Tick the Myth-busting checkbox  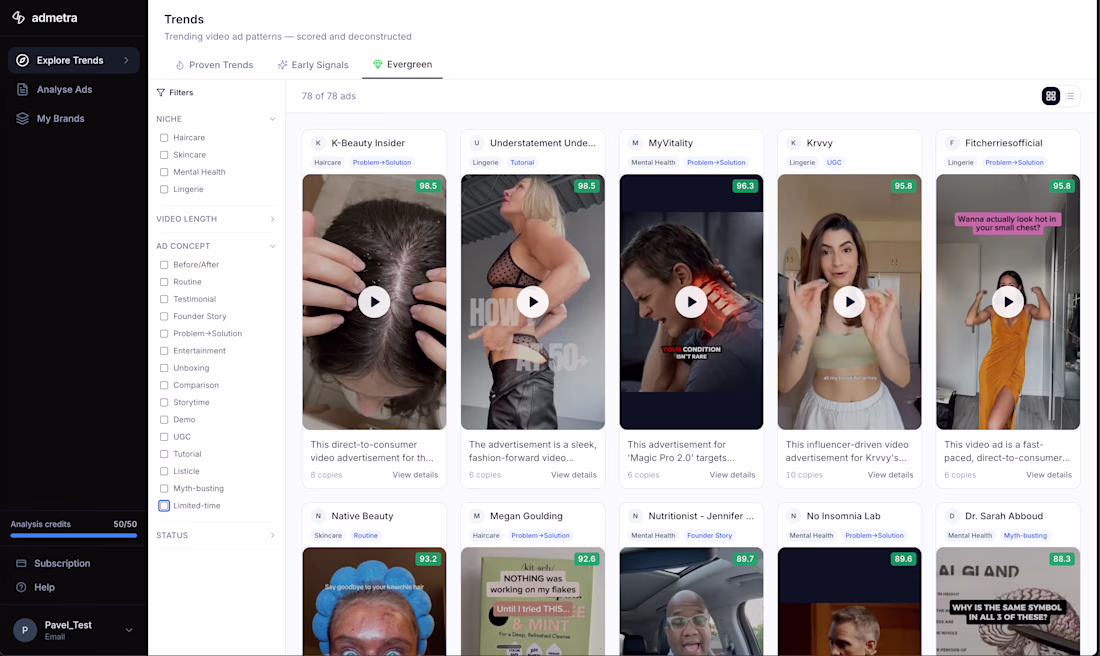(x=164, y=488)
